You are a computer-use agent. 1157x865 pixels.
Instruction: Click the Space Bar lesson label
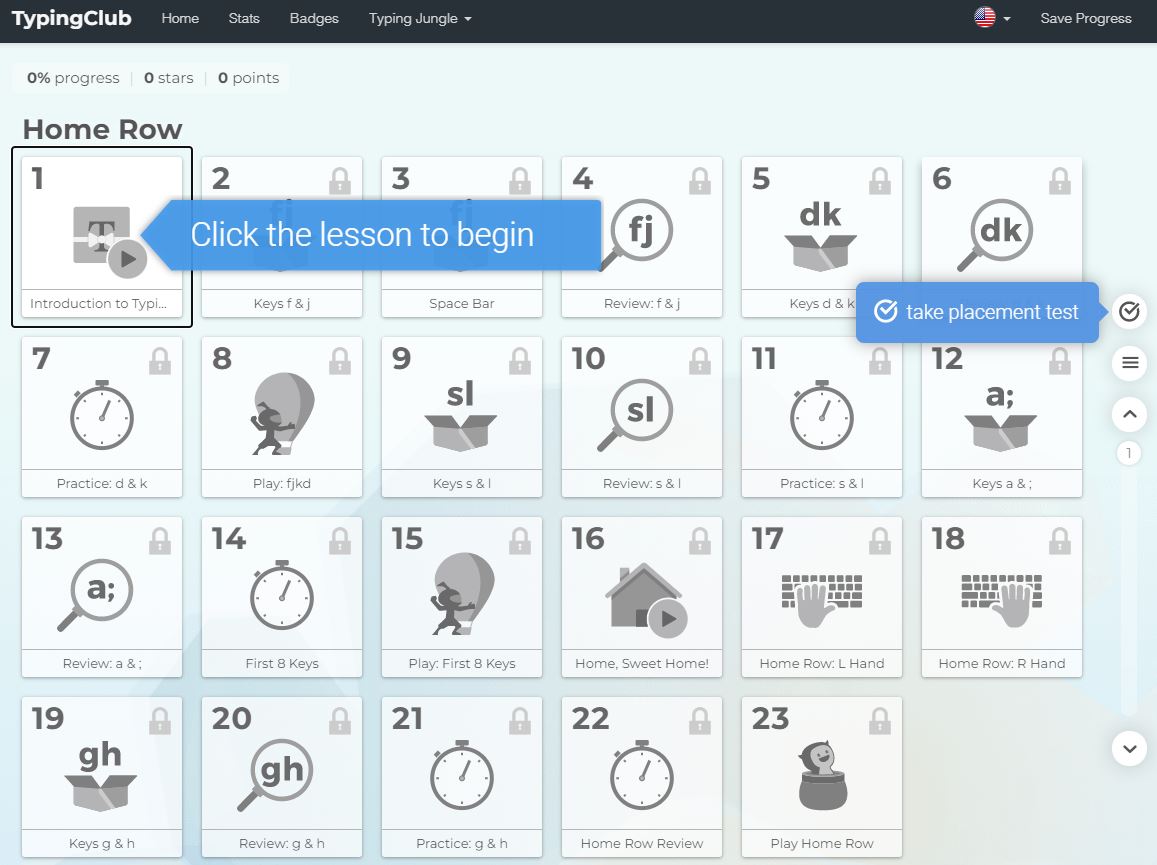tap(462, 303)
